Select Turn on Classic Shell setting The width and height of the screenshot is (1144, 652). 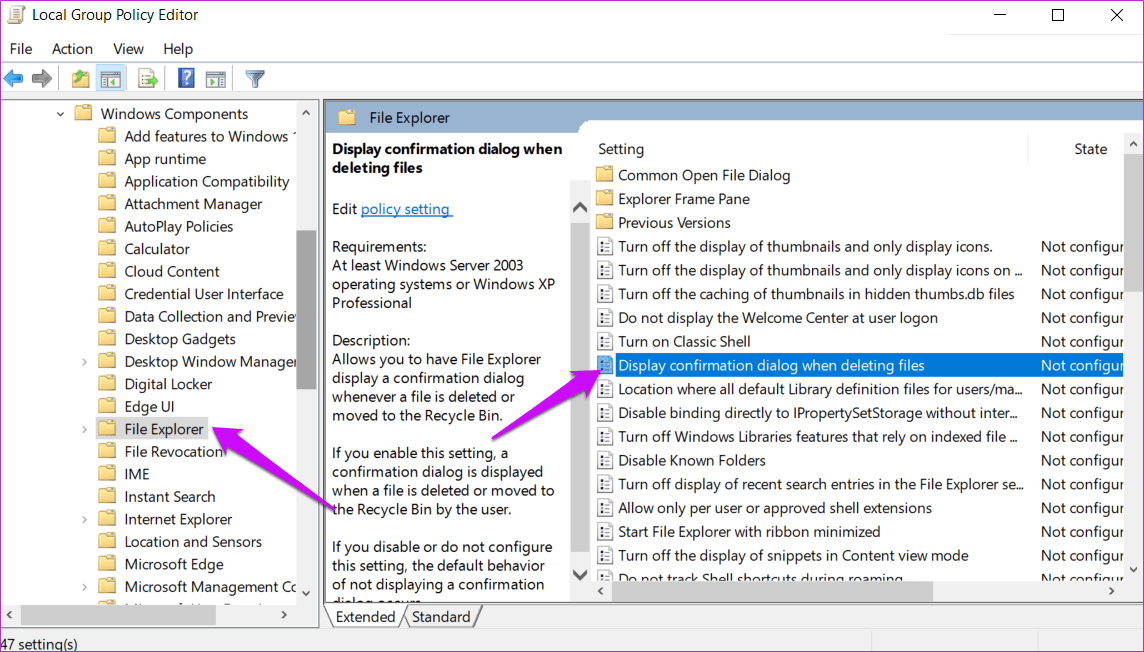[x=684, y=341]
